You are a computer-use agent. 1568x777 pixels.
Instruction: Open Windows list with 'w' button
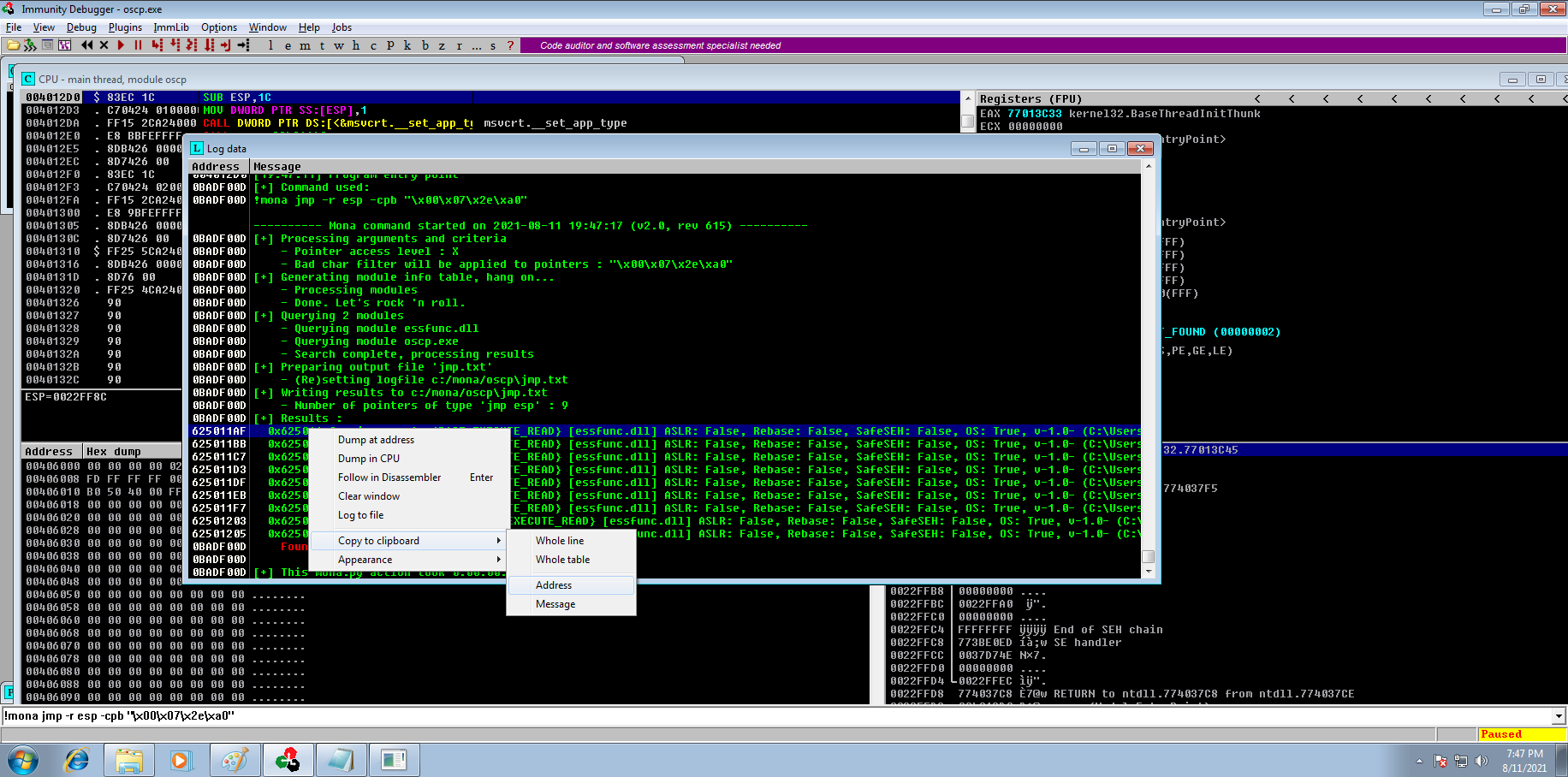(339, 45)
